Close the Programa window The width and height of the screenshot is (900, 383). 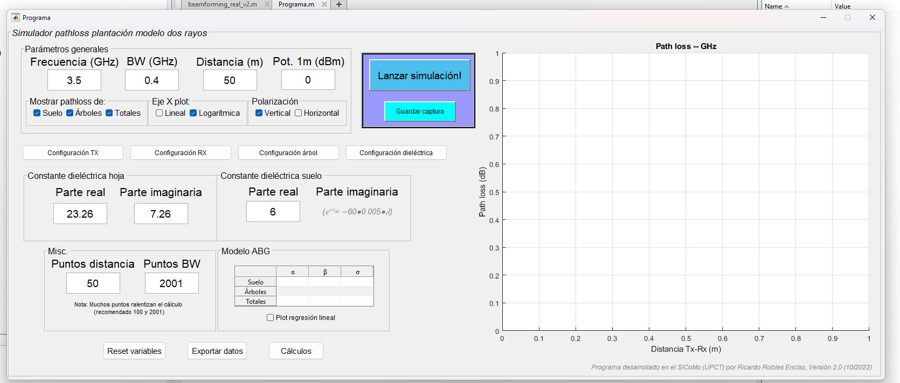872,17
